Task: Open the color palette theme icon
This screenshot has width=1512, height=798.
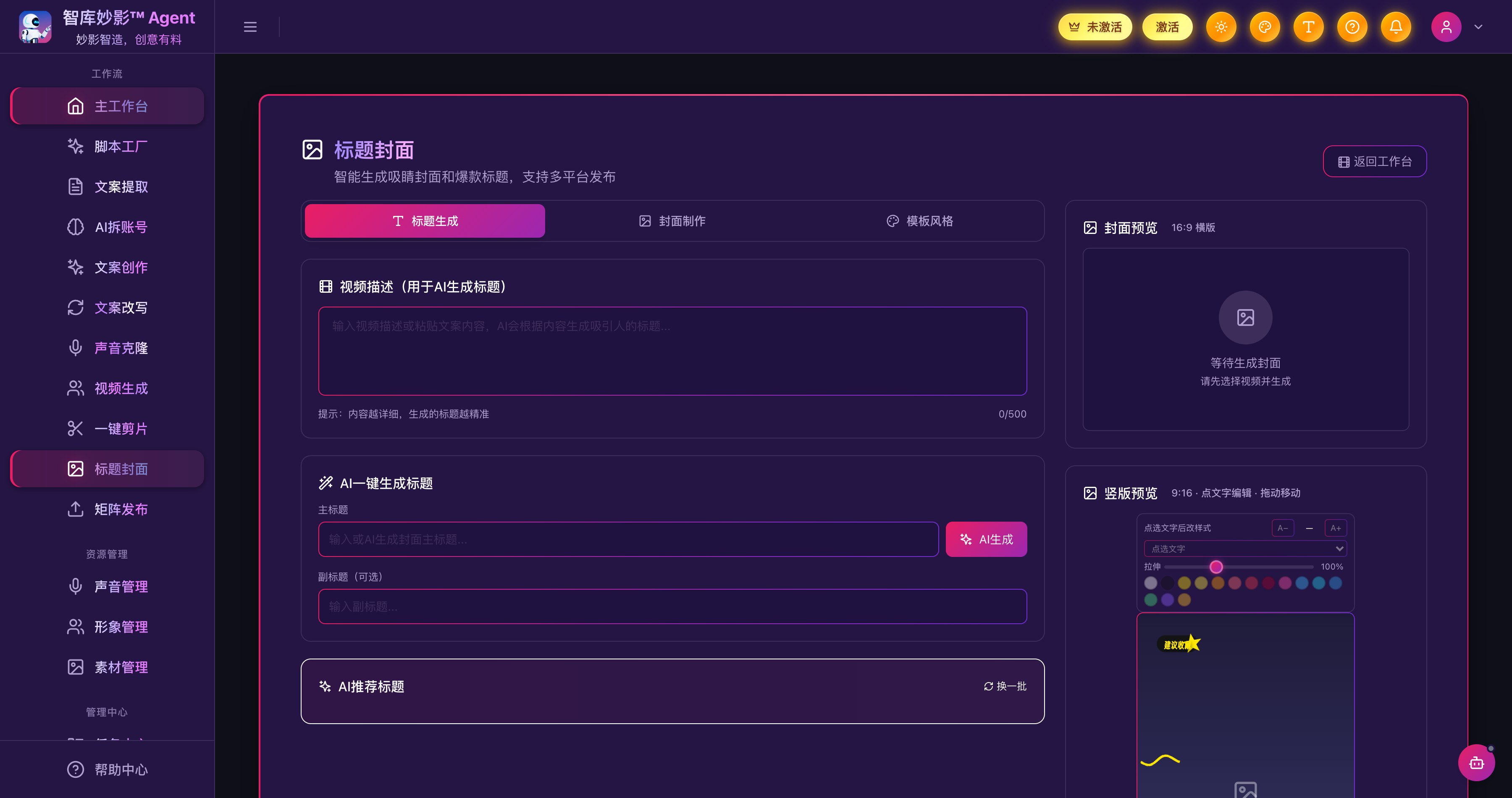Action: coord(1265,27)
